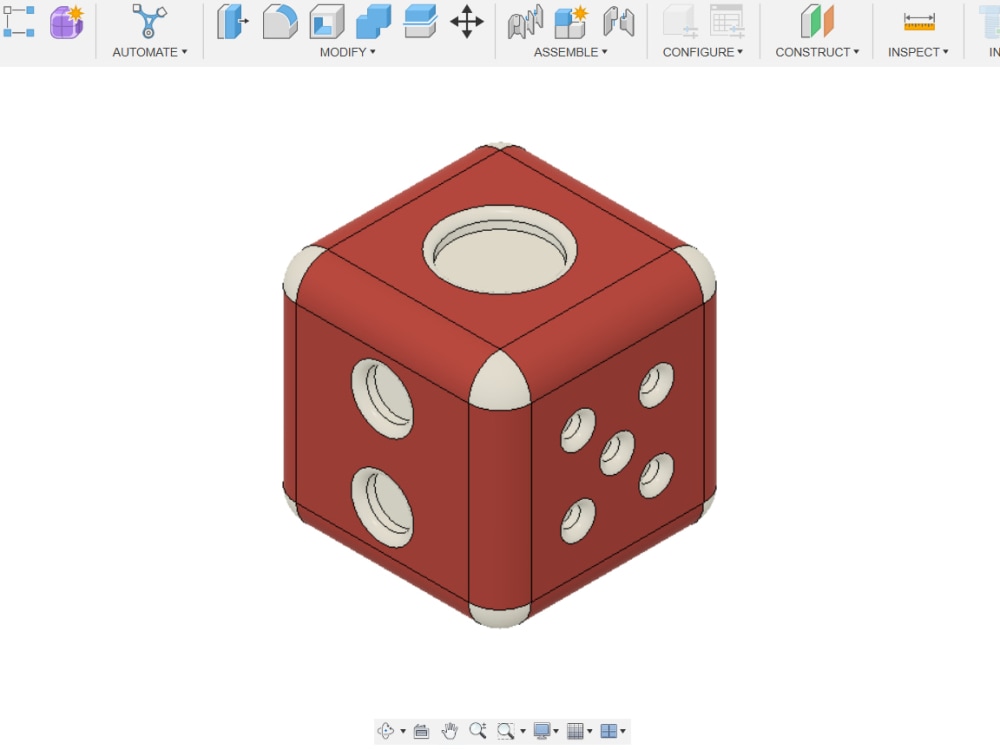Click the large hole on the die's top face

click(x=500, y=249)
